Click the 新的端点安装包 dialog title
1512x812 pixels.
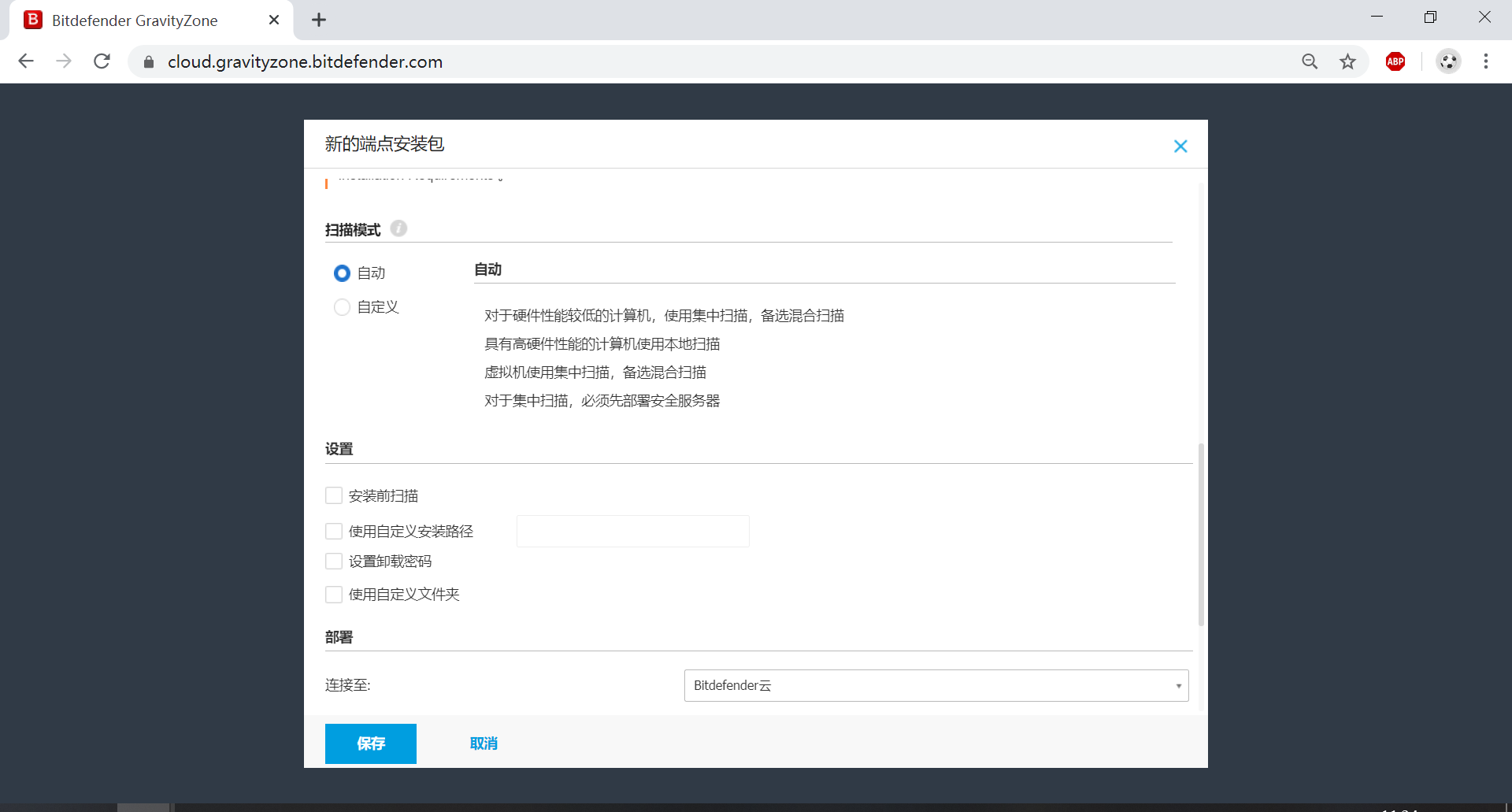385,144
